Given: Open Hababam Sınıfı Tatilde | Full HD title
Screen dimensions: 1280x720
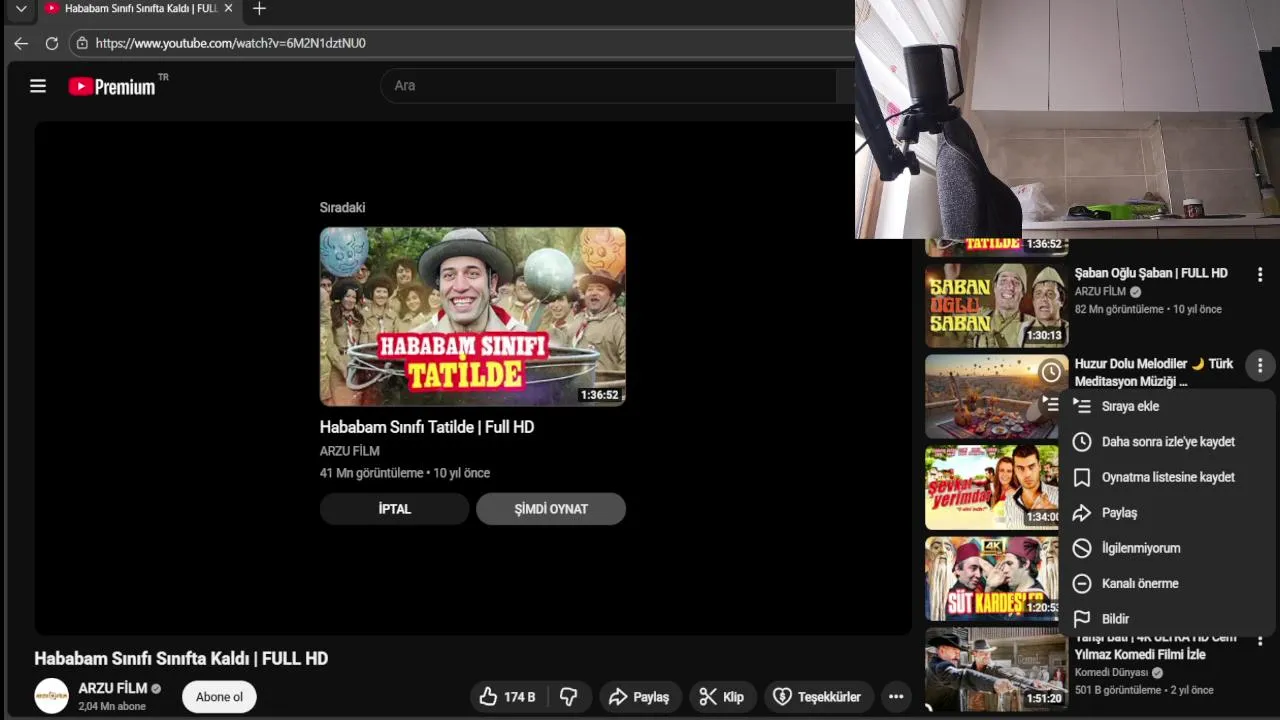Looking at the screenshot, I should (427, 427).
